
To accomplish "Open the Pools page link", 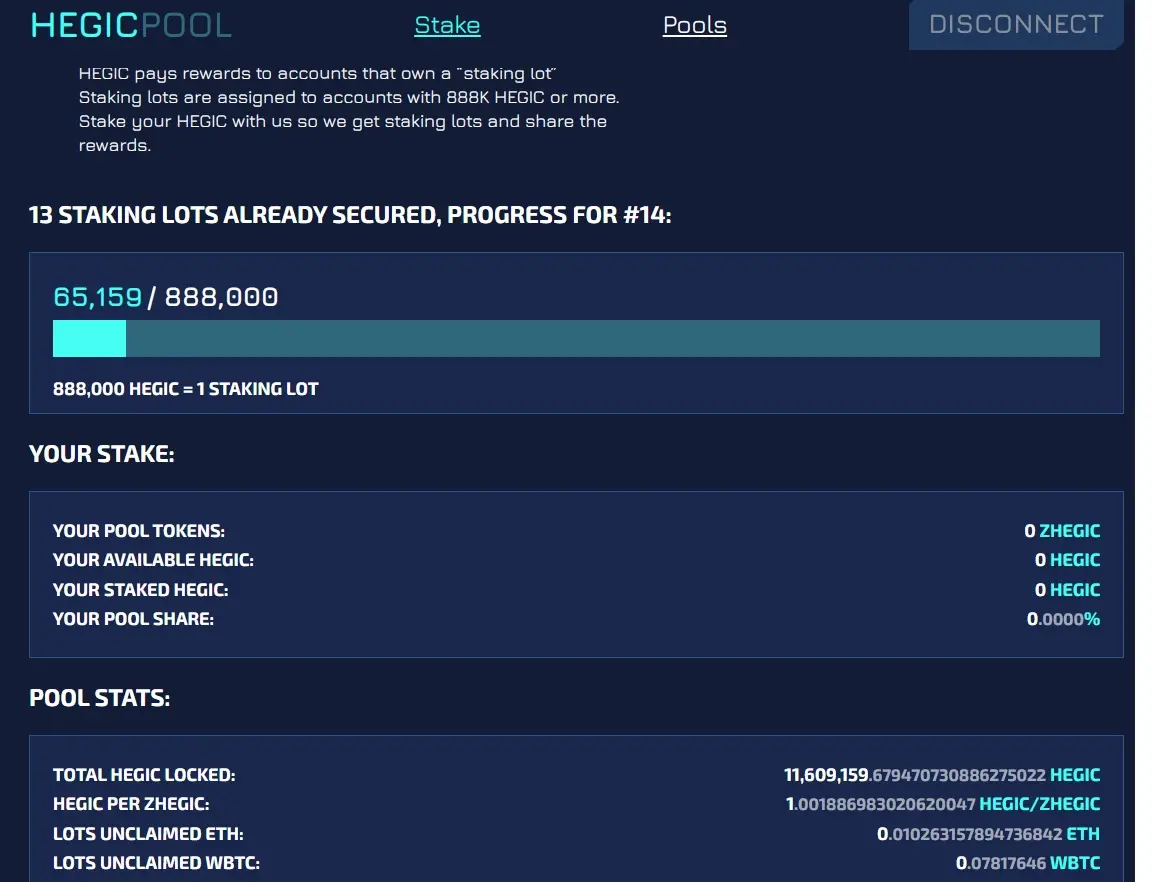I will 694,25.
